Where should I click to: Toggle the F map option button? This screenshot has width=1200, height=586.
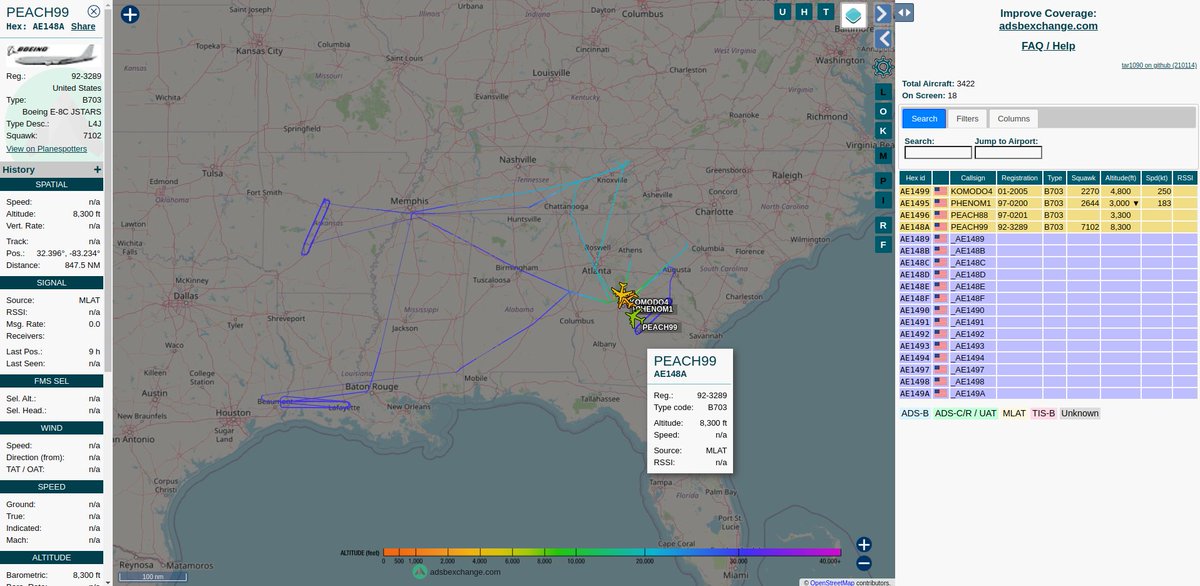[883, 245]
